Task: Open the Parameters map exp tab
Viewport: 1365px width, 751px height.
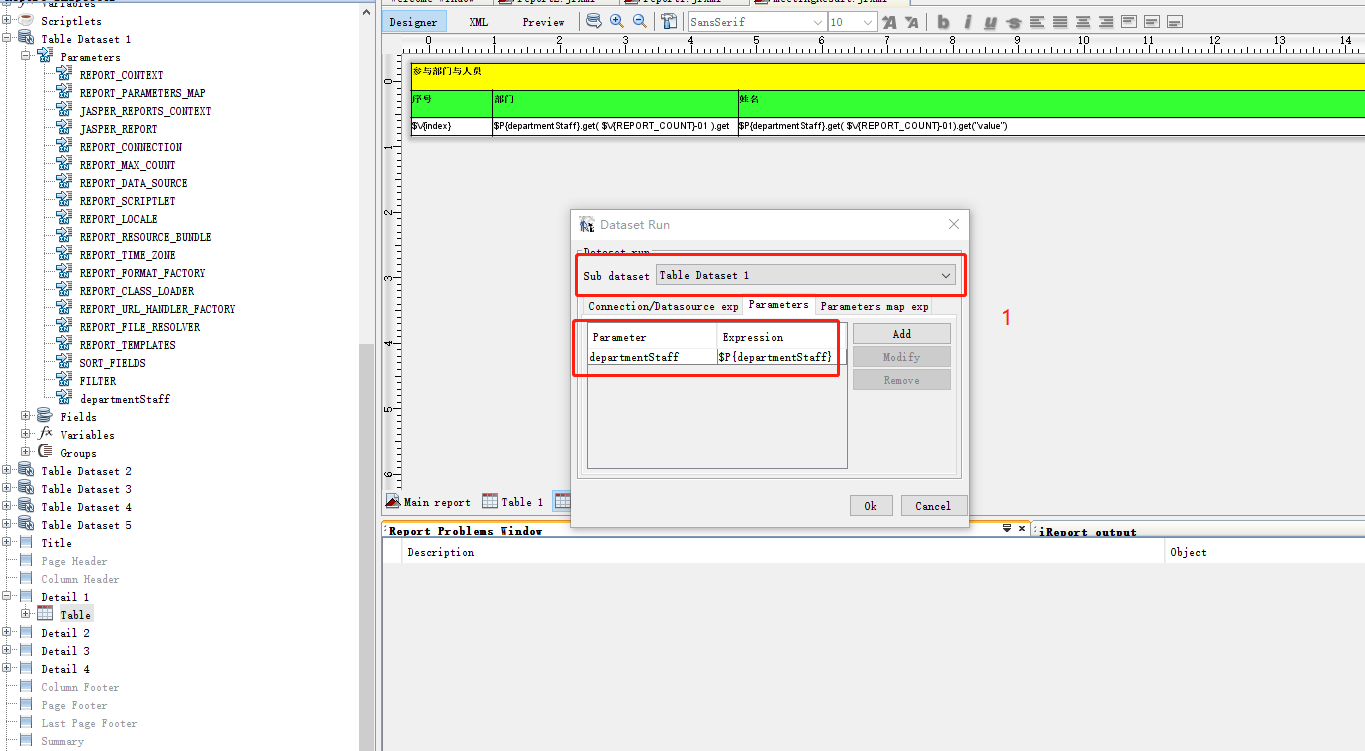Action: (874, 306)
